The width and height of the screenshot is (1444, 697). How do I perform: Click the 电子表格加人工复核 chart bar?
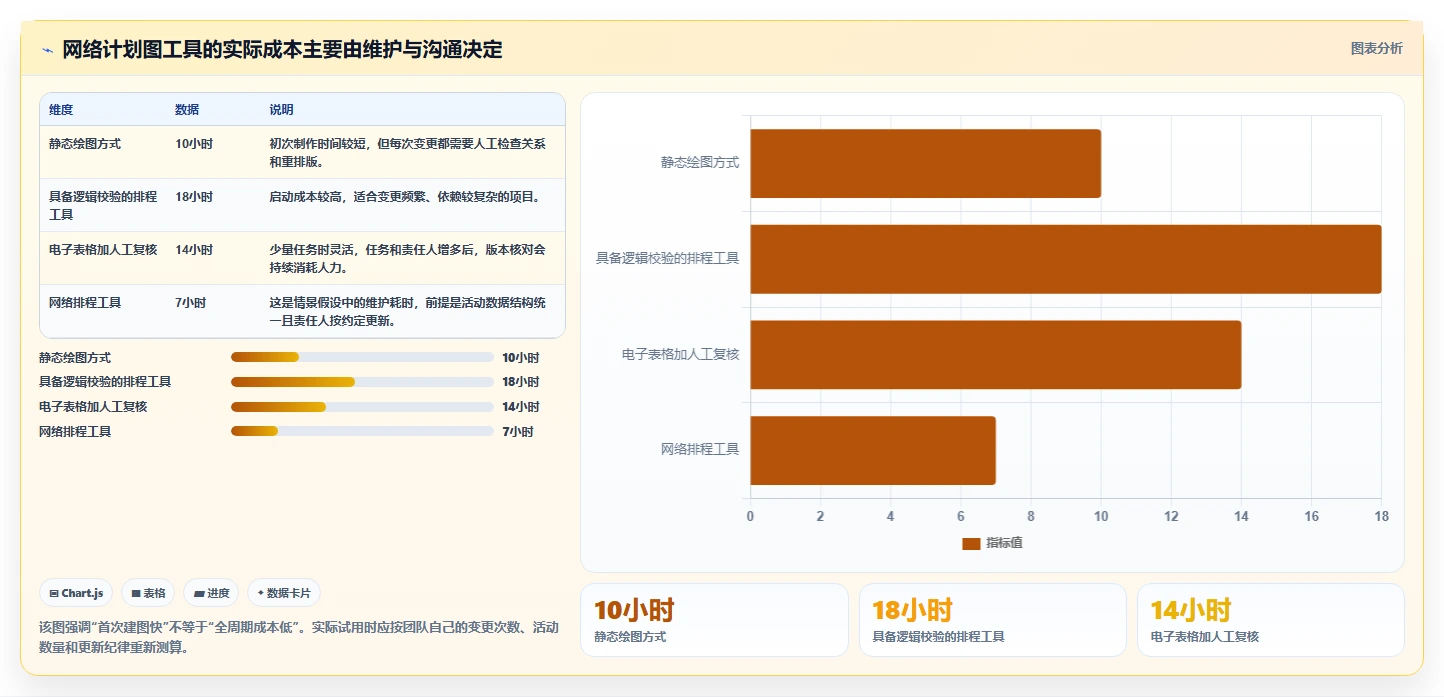[x=996, y=355]
